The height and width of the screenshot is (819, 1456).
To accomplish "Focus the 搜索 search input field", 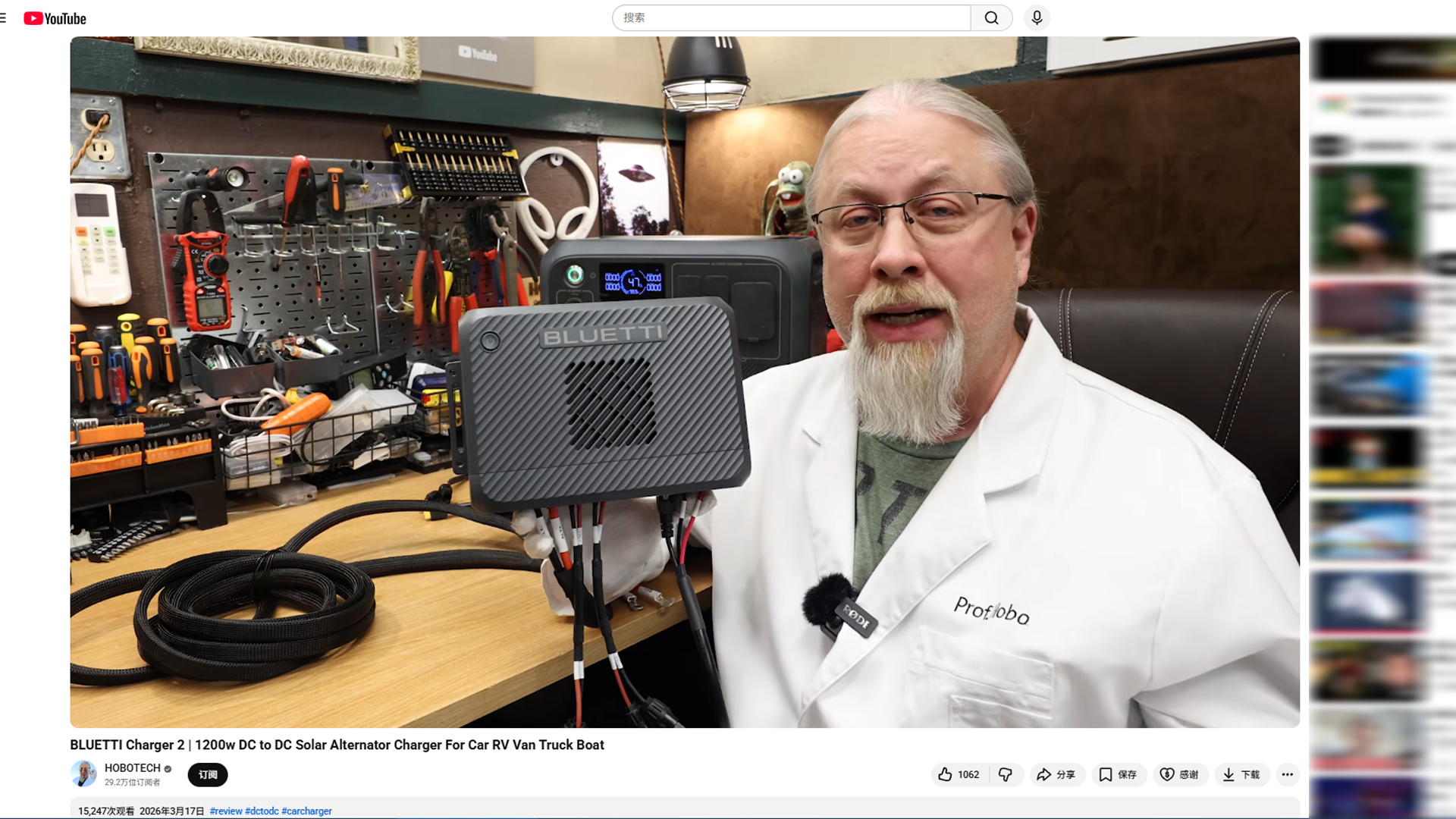I will [x=789, y=18].
